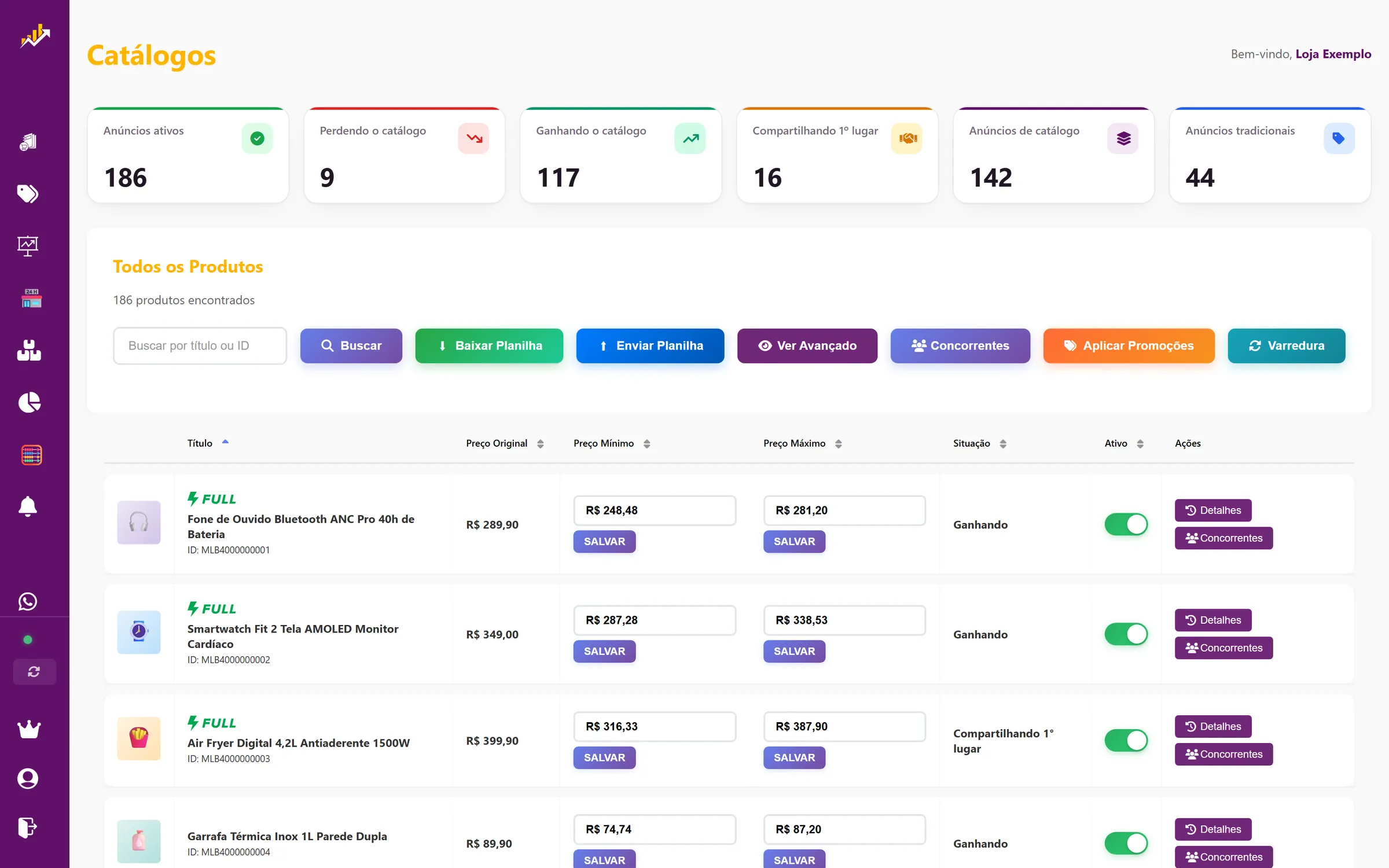Open the price tags sidebar icon

[28, 193]
